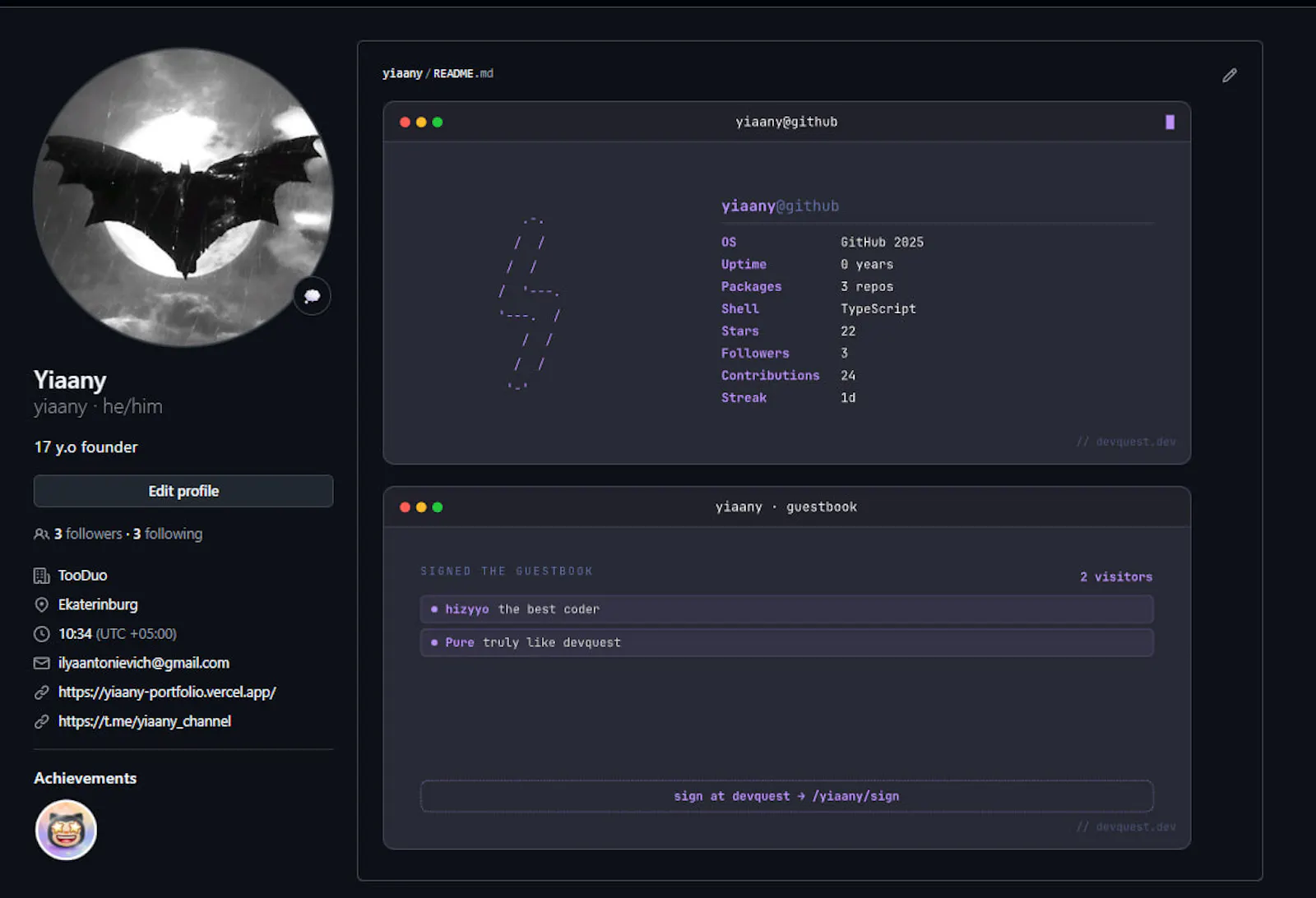Click the 'SIGNED THE GUESTBOOK' heading
Image resolution: width=1316 pixels, height=898 pixels.
[507, 571]
